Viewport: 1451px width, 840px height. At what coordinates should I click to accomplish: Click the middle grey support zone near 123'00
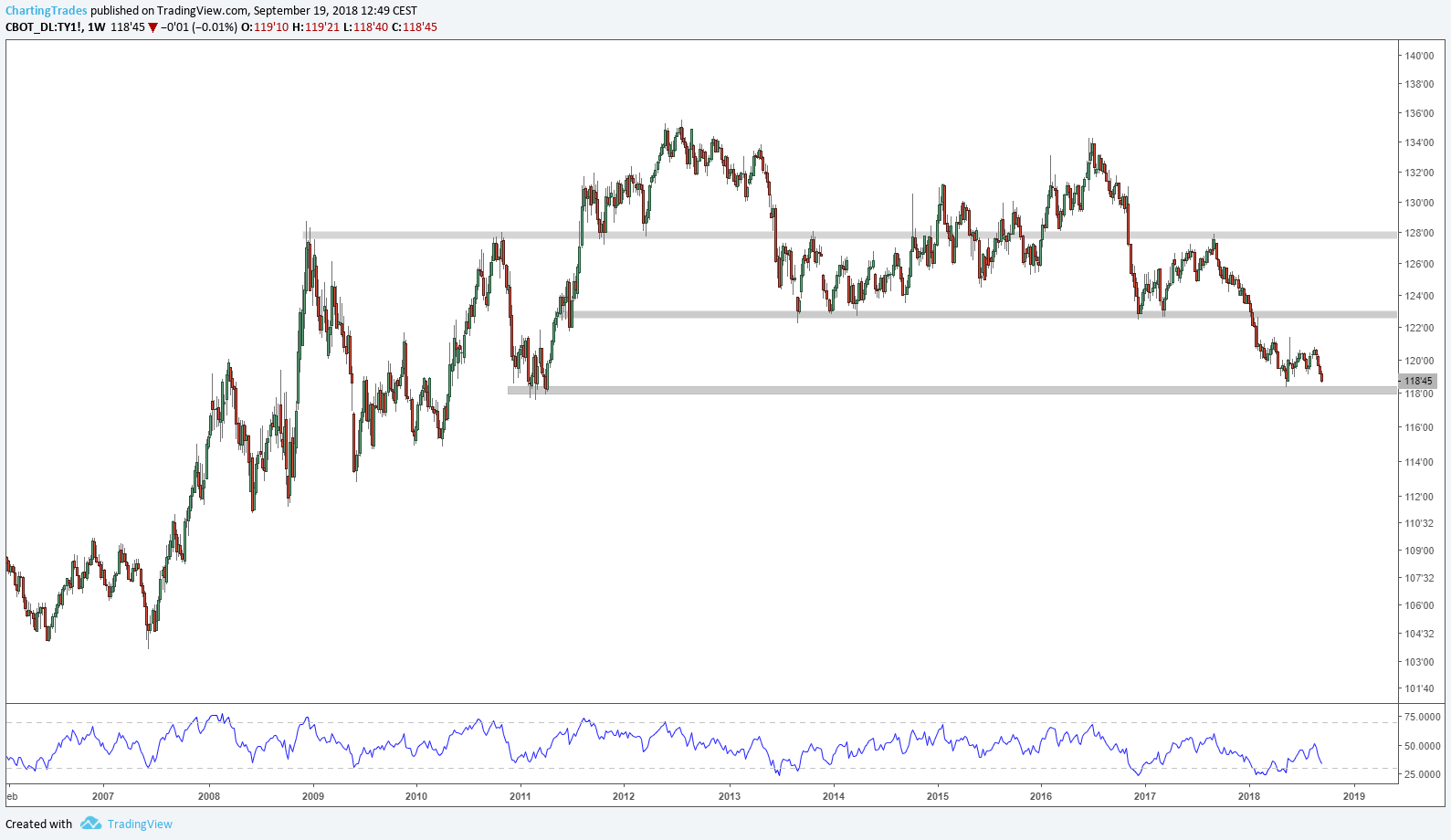[984, 314]
